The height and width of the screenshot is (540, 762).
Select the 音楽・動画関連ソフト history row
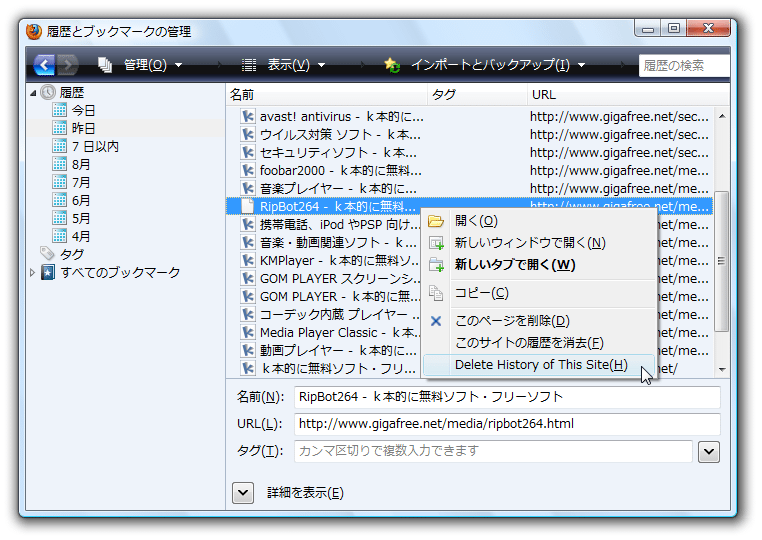(x=324, y=243)
